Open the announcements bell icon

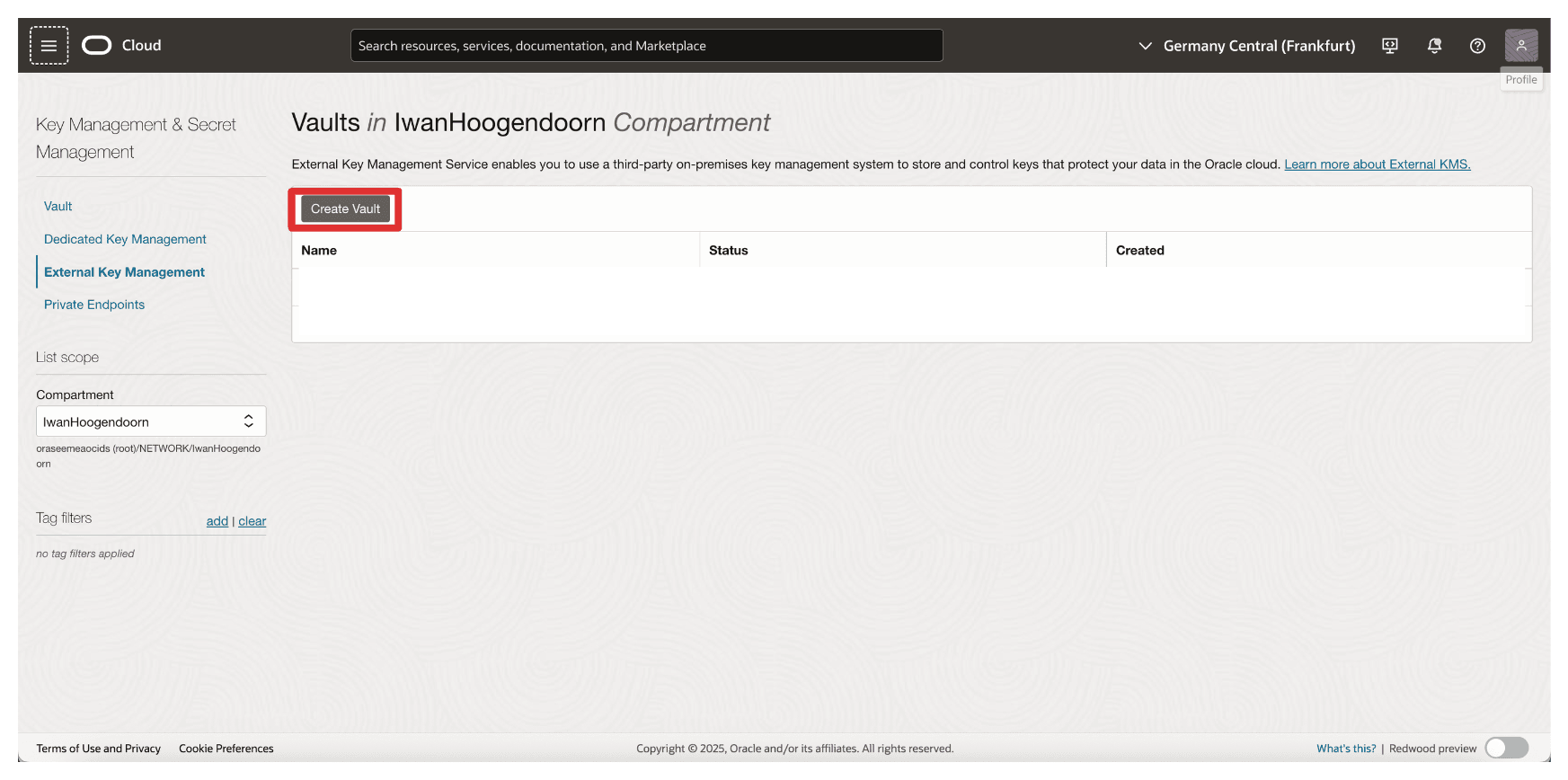click(x=1434, y=45)
